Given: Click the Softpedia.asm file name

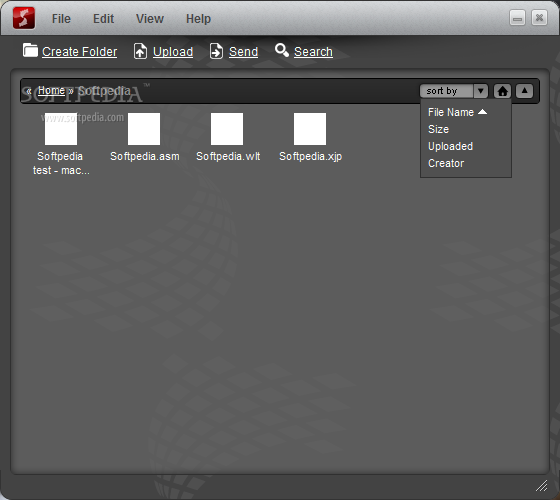Looking at the screenshot, I should click(x=145, y=156).
